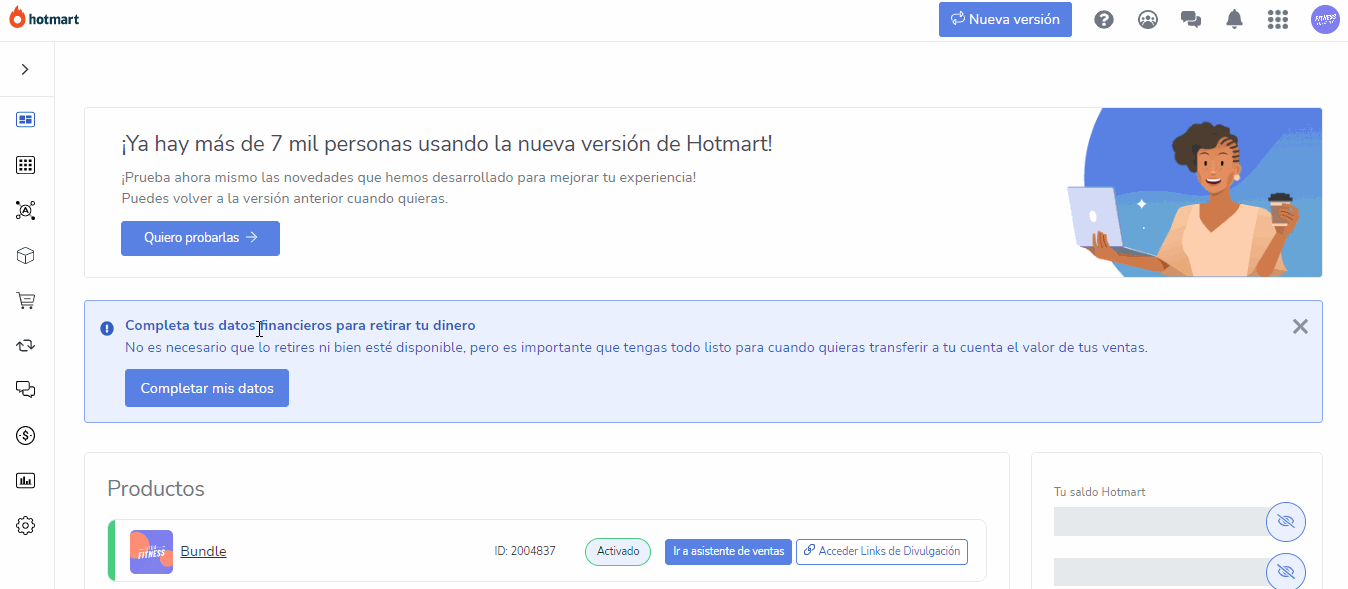This screenshot has width=1348, height=589.
Task: Click the Quiero probarlas button
Action: click(x=200, y=238)
